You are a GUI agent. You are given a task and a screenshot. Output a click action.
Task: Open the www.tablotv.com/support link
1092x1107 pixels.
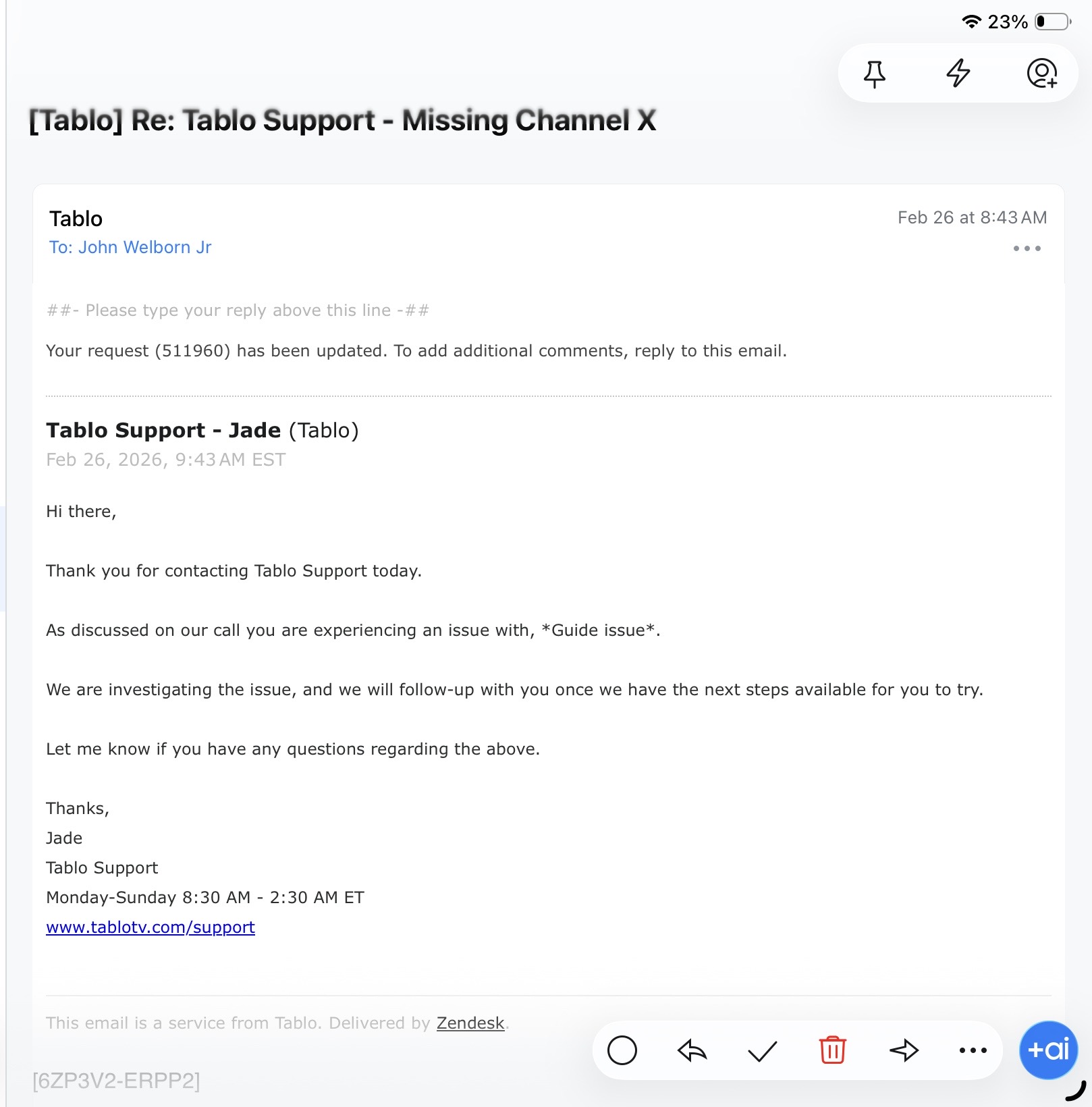point(151,927)
